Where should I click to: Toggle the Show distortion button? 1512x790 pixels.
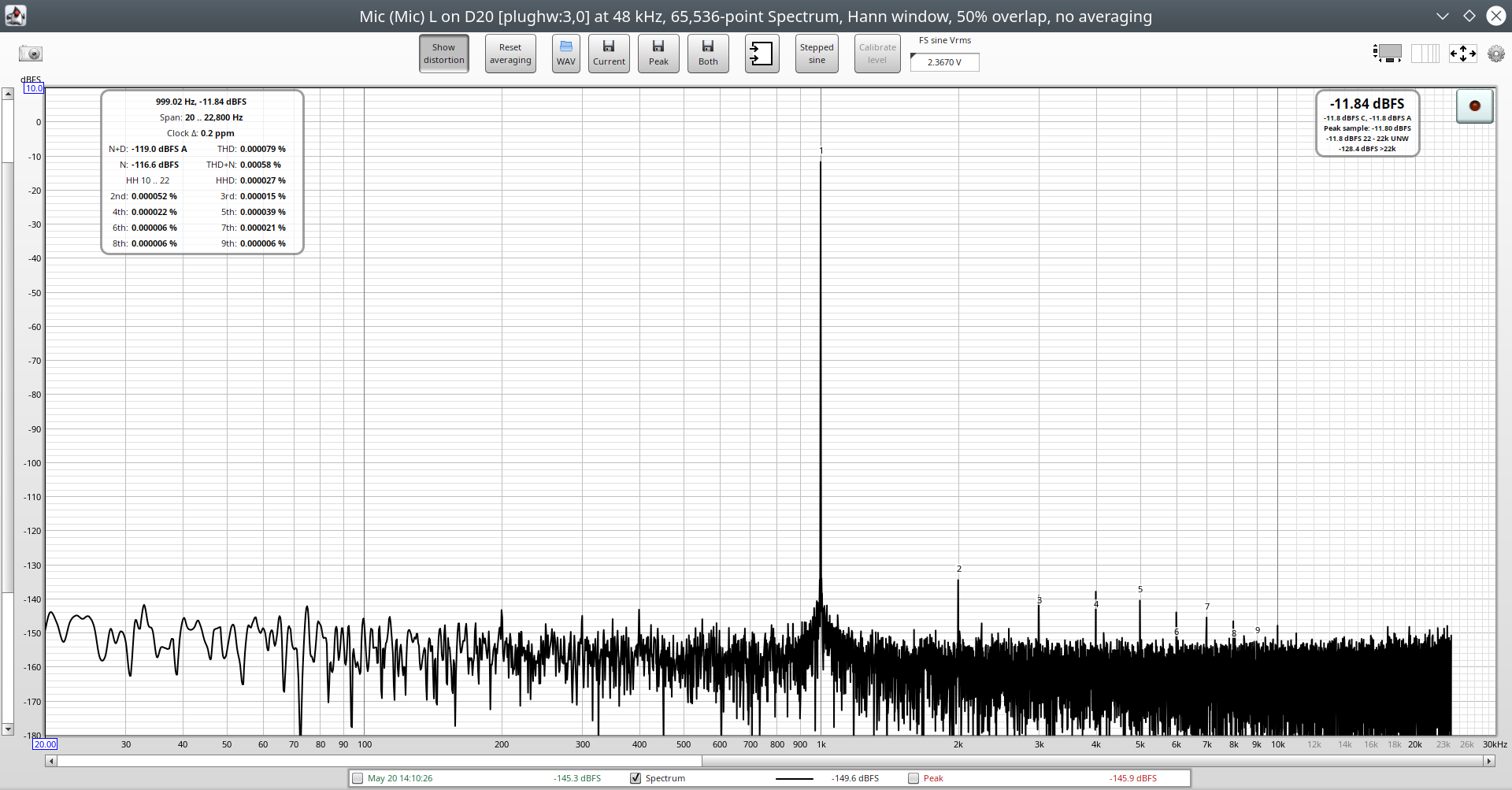coord(443,54)
